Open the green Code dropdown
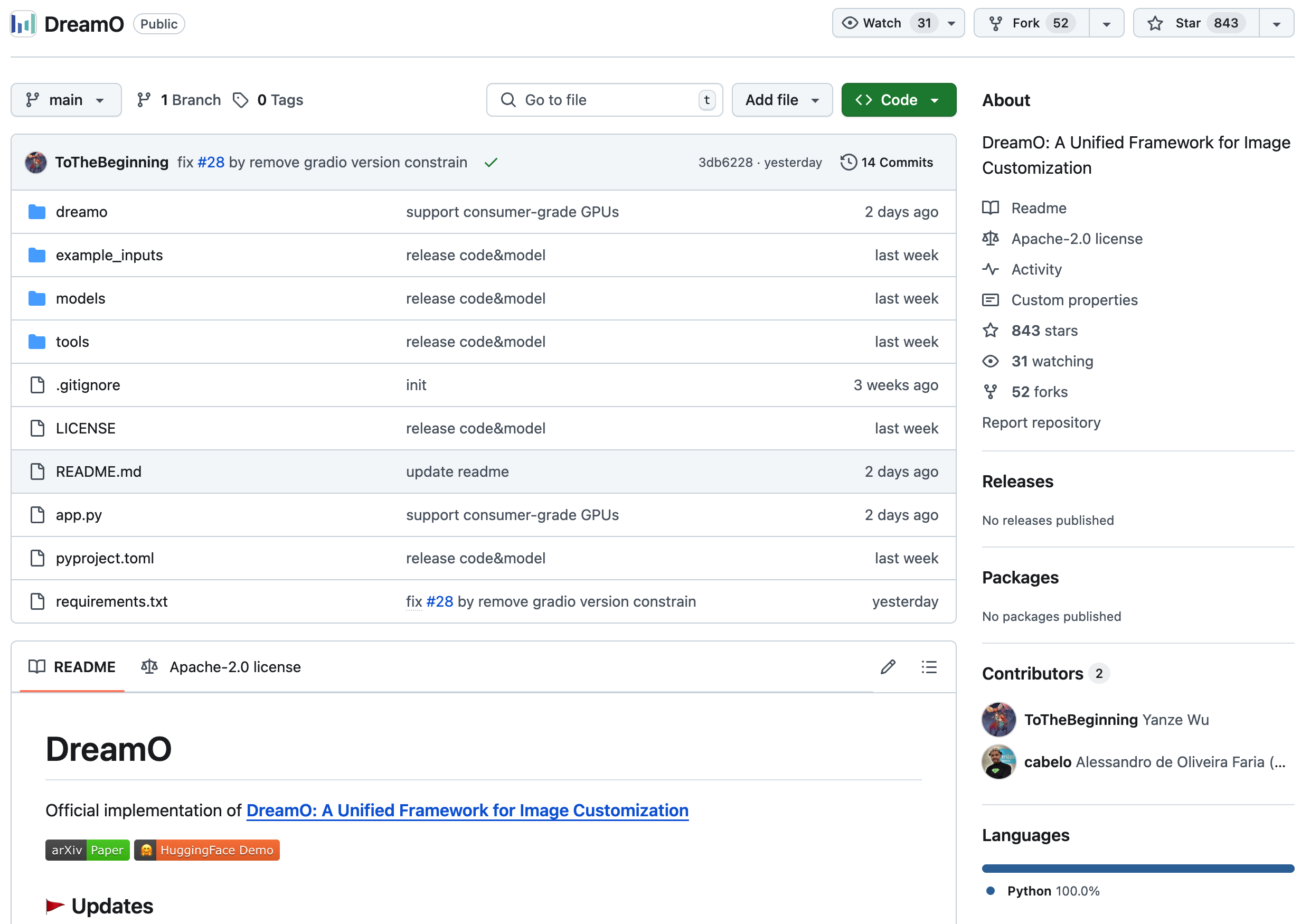This screenshot has width=1301, height=924. [898, 100]
